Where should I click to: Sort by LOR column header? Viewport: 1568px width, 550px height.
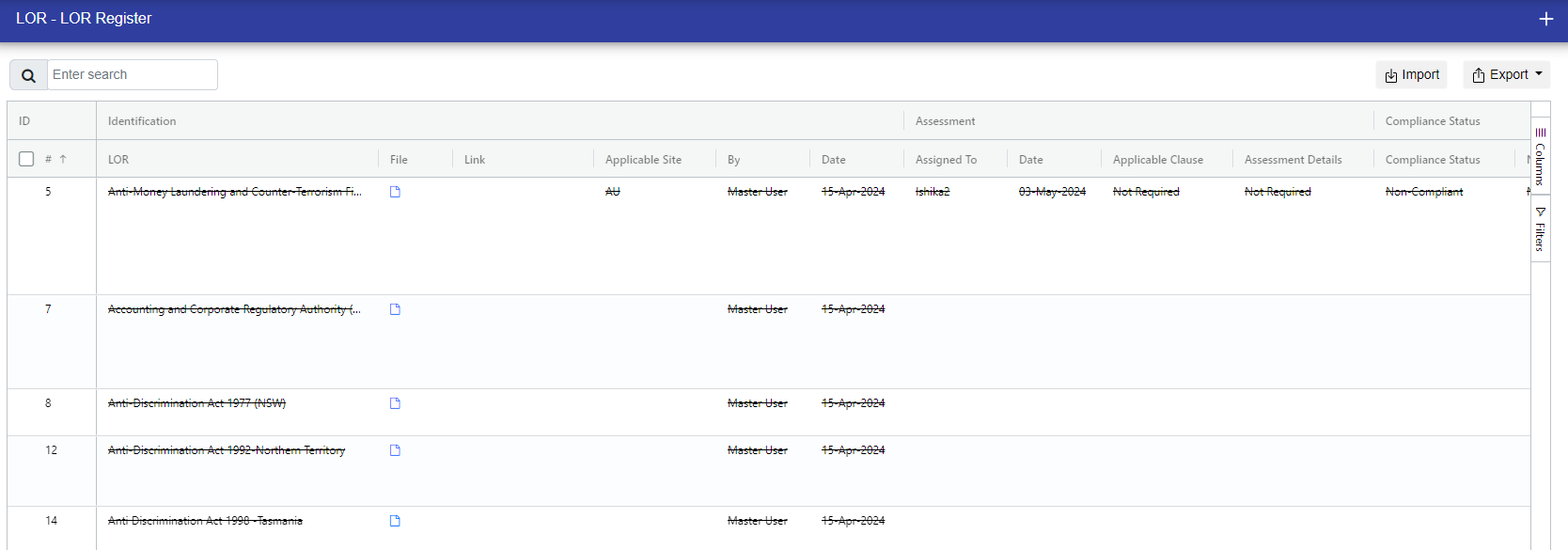(x=118, y=160)
